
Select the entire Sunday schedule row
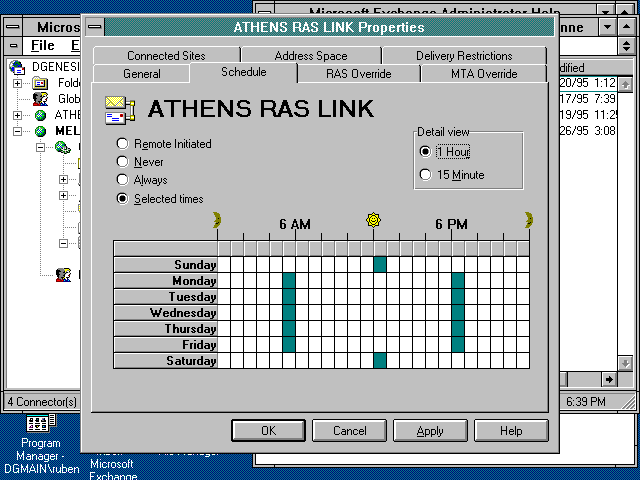[x=166, y=264]
